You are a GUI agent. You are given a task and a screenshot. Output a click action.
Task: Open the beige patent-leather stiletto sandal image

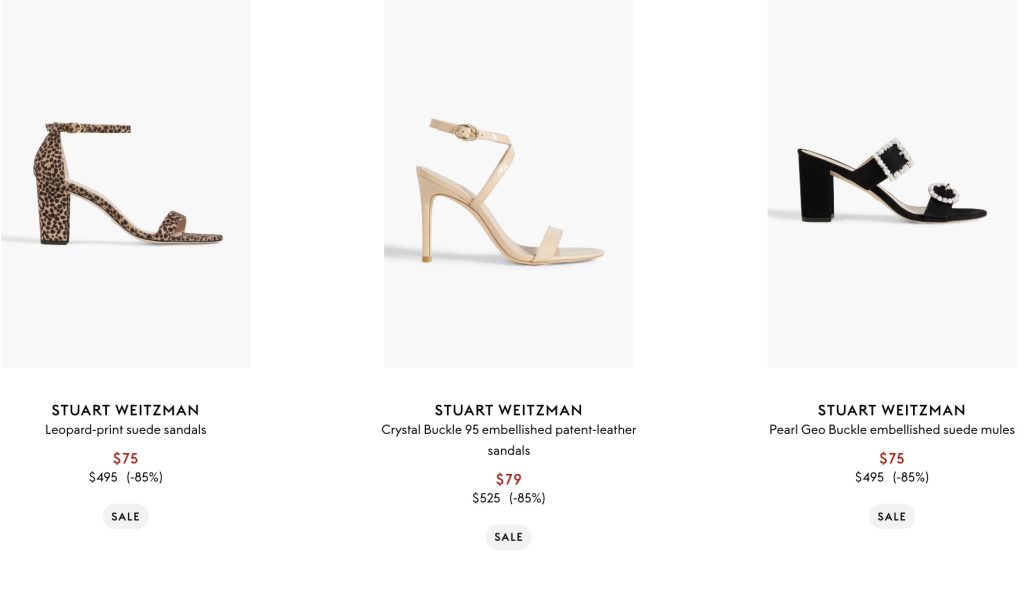click(x=508, y=185)
